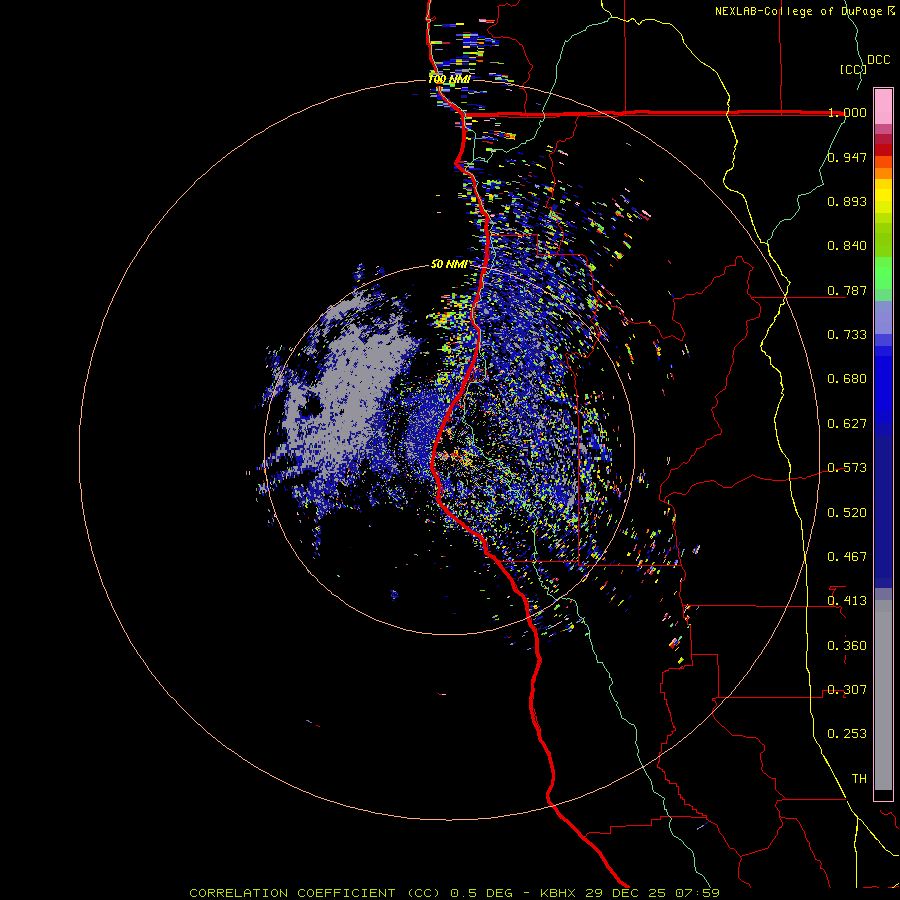900x900 pixels.
Task: Pick the 0.840 scale label
Action: click(847, 246)
